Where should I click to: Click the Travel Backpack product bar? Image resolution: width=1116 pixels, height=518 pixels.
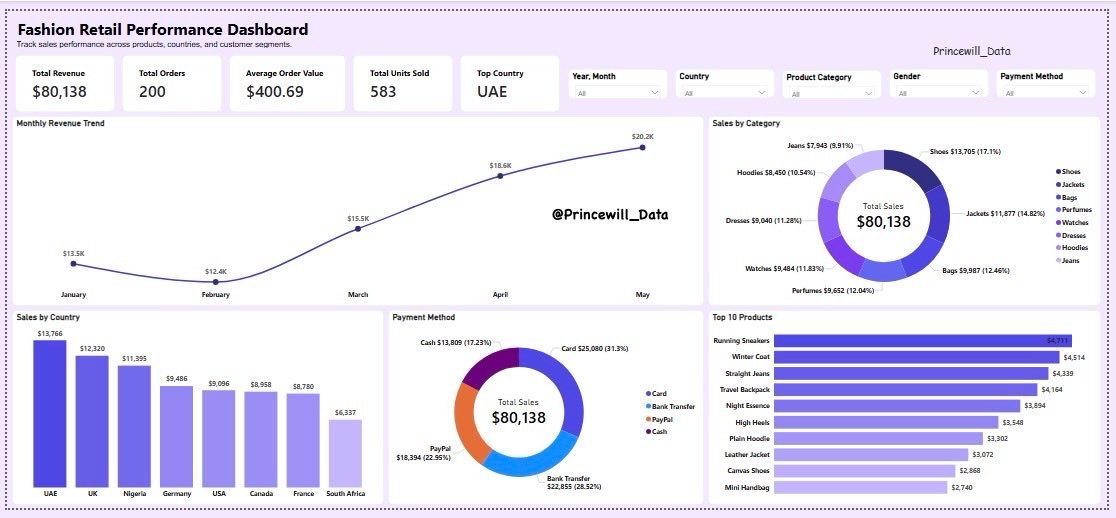905,390
